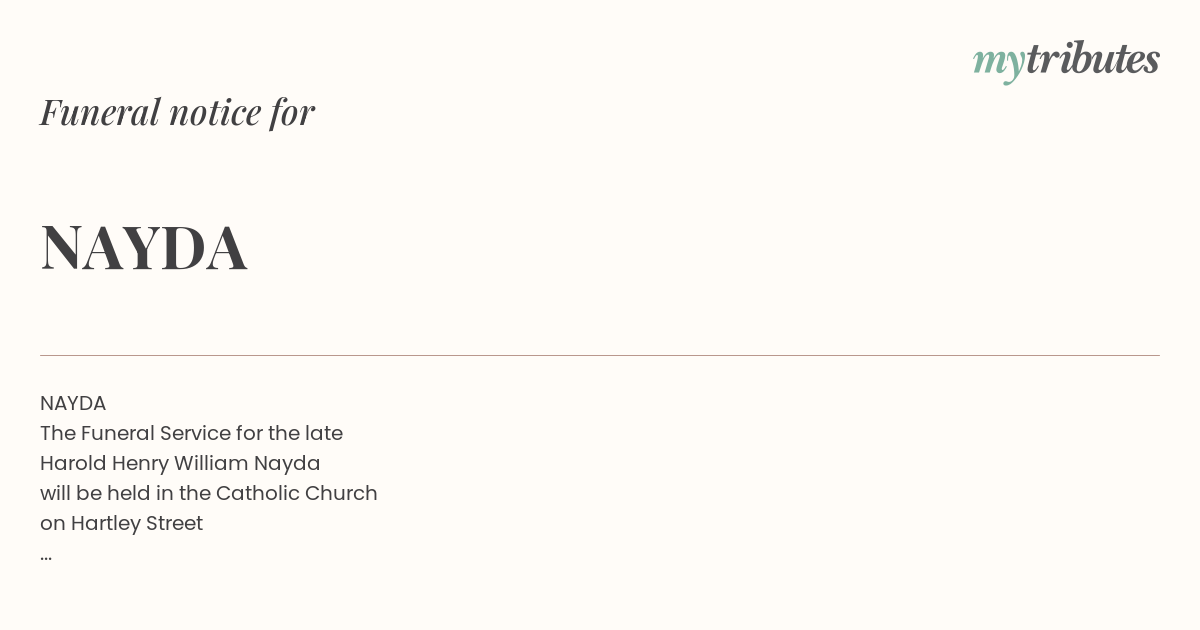
Task: Expand the truncated notice via the ellipsis
Action: pyautogui.click(x=46, y=555)
